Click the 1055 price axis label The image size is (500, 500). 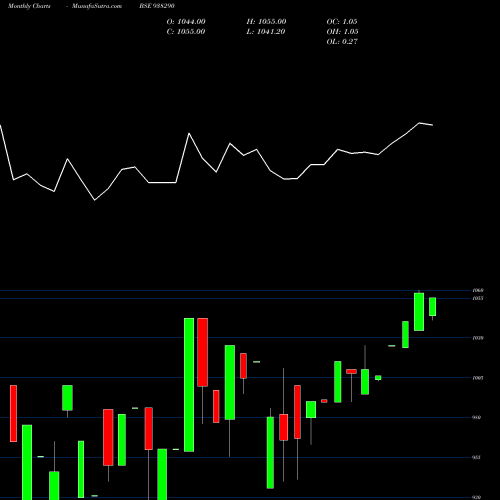(478, 298)
